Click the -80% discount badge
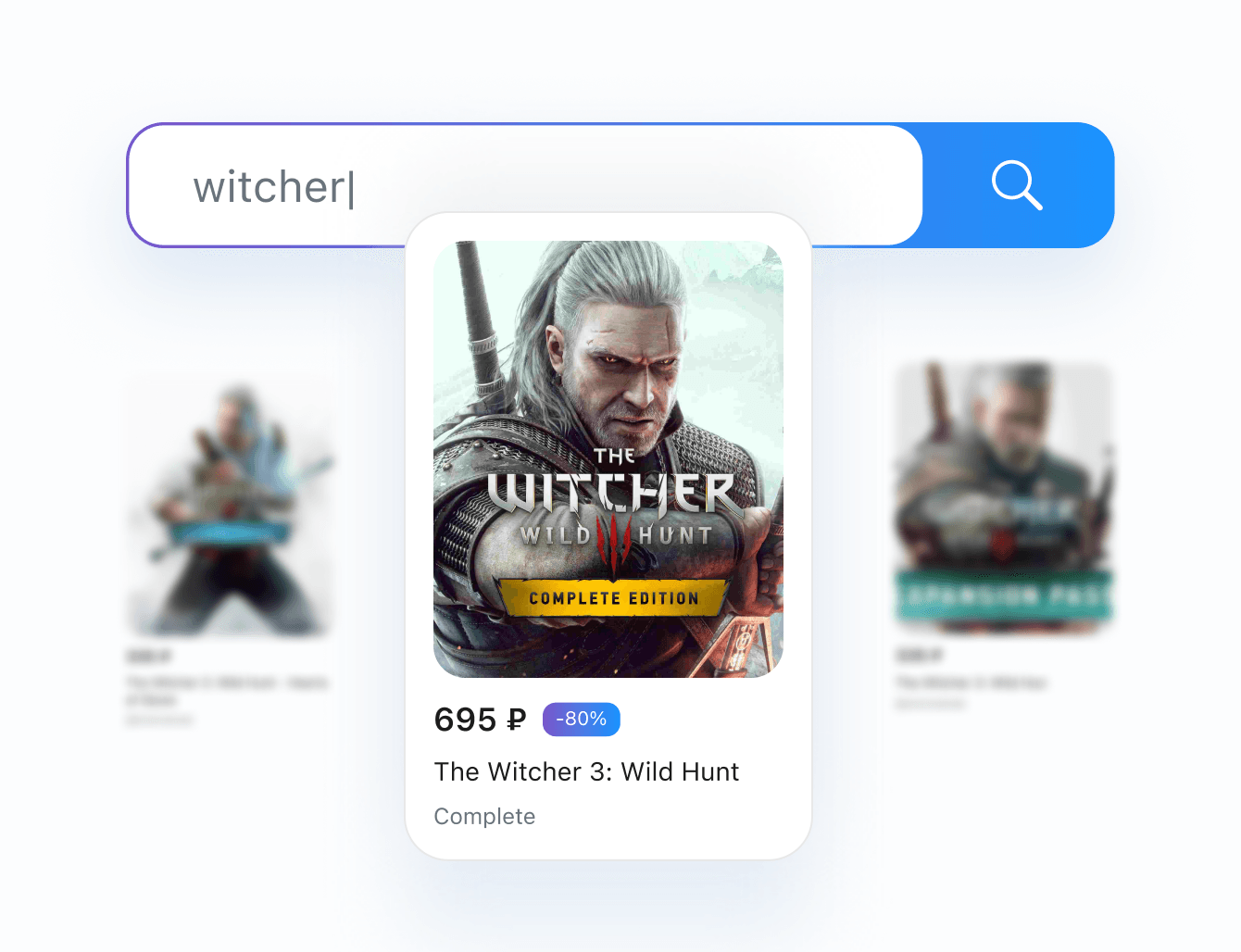1241x952 pixels. pos(582,720)
